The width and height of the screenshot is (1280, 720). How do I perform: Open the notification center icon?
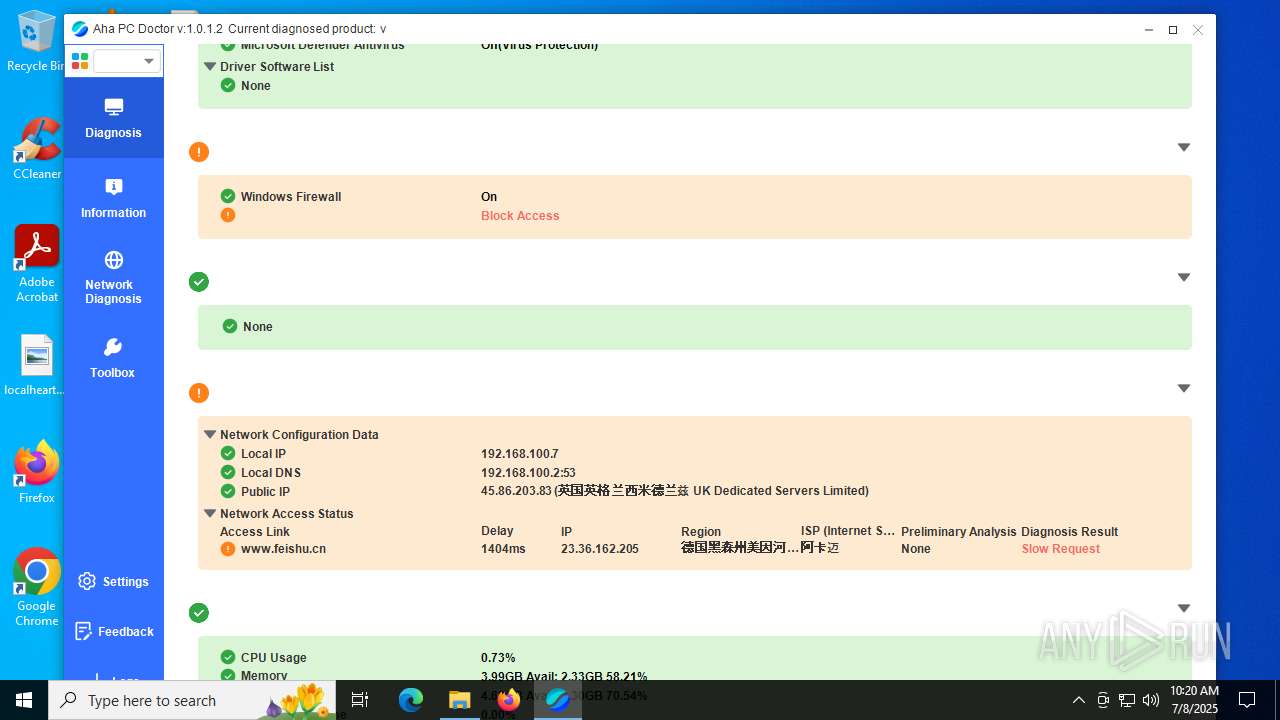(x=1247, y=700)
